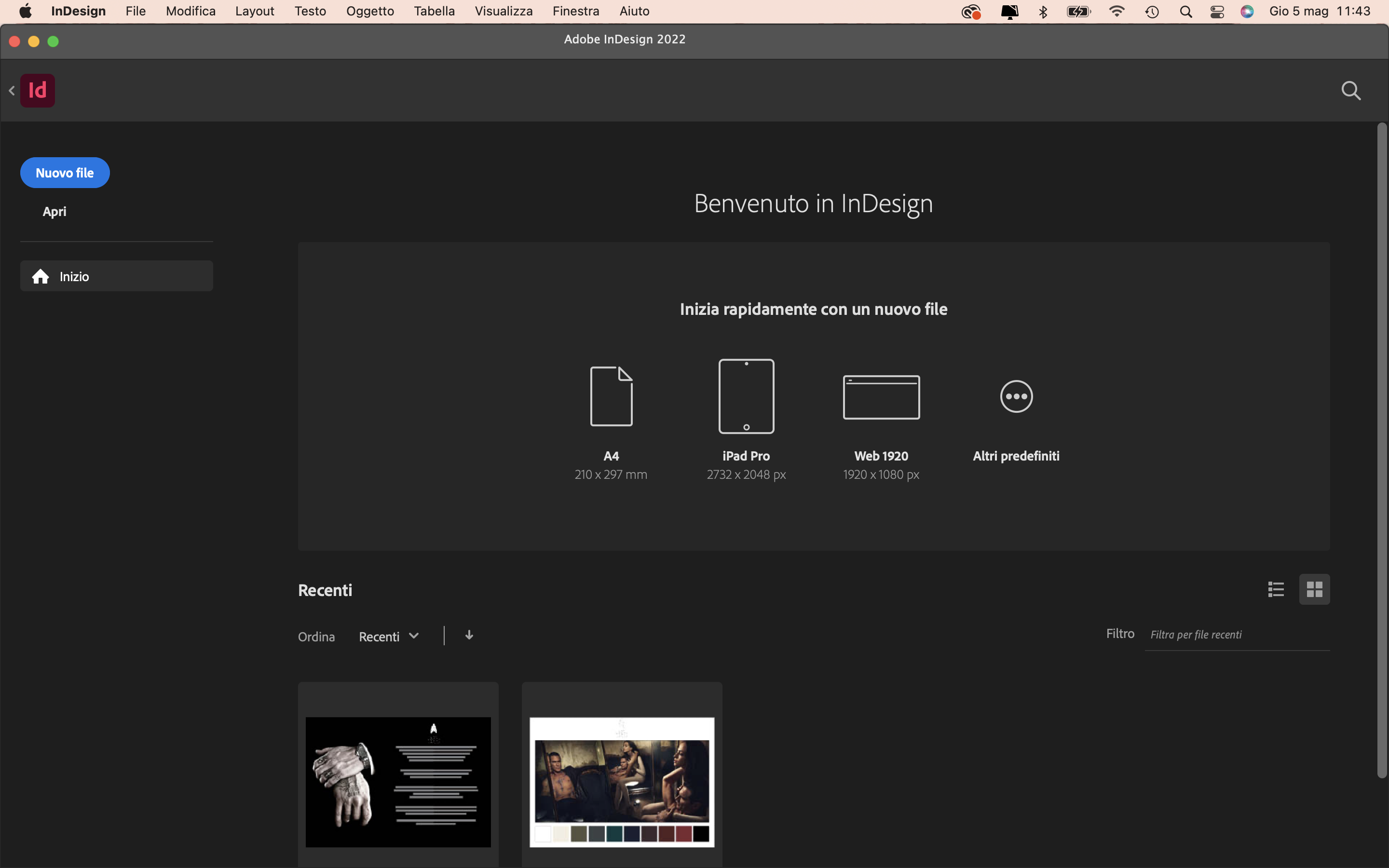Click the Time Machine menu bar icon
The width and height of the screenshot is (1389, 868).
pos(1152,12)
